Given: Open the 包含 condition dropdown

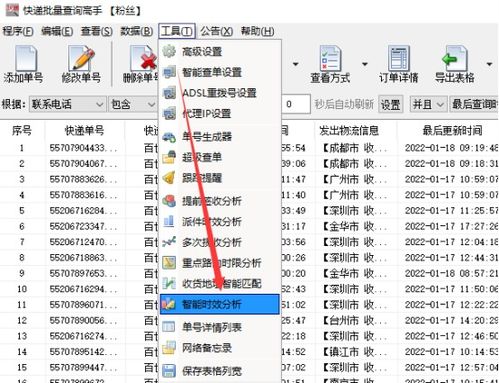Looking at the screenshot, I should 133,105.
